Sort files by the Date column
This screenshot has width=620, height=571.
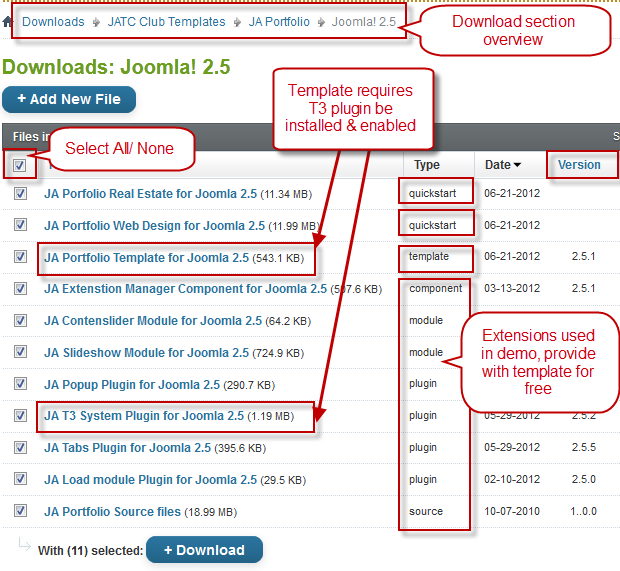(x=503, y=165)
